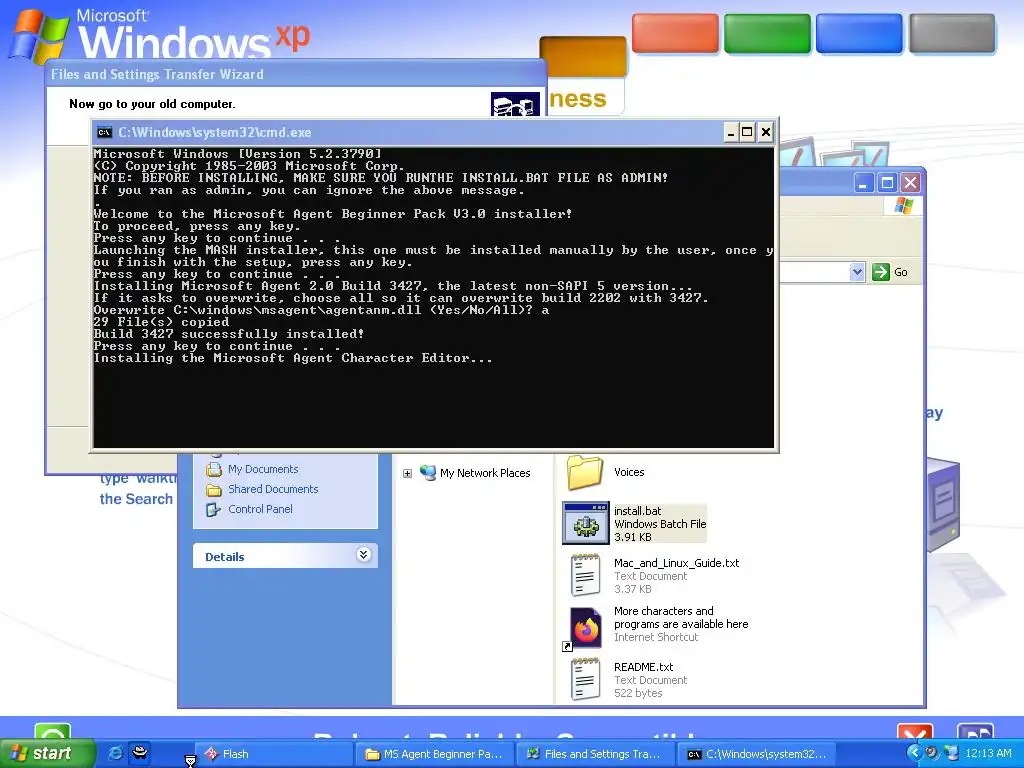This screenshot has height=768, width=1024.
Task: Switch to cmd.exe taskbar button
Action: tap(756, 754)
